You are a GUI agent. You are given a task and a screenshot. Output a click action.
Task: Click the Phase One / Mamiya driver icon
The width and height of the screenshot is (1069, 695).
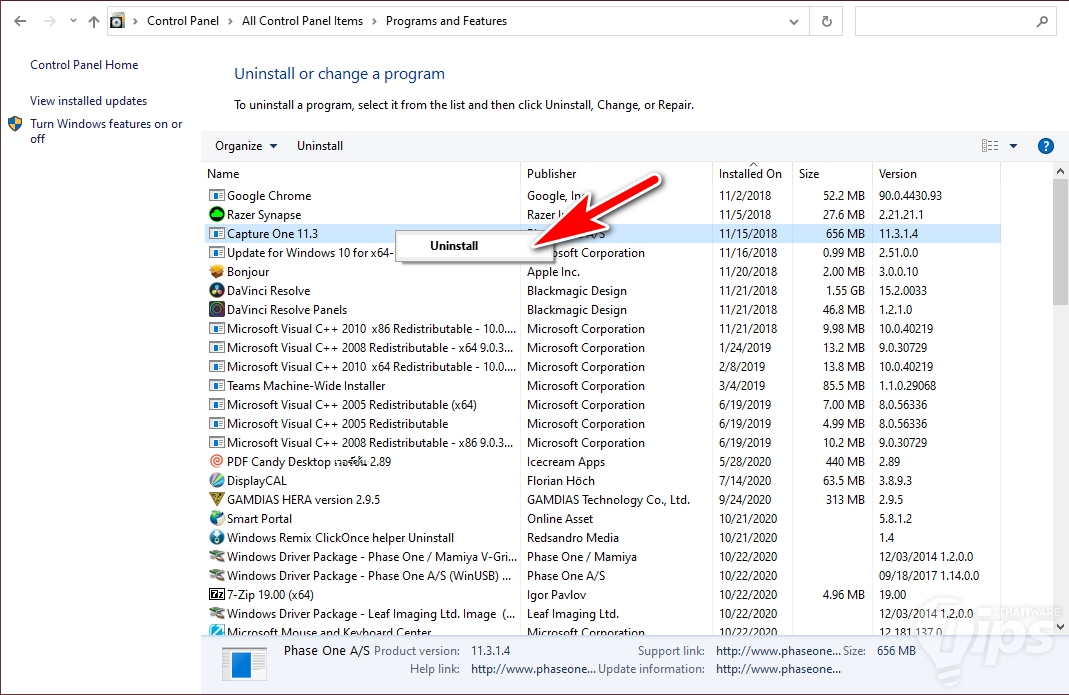pos(217,557)
